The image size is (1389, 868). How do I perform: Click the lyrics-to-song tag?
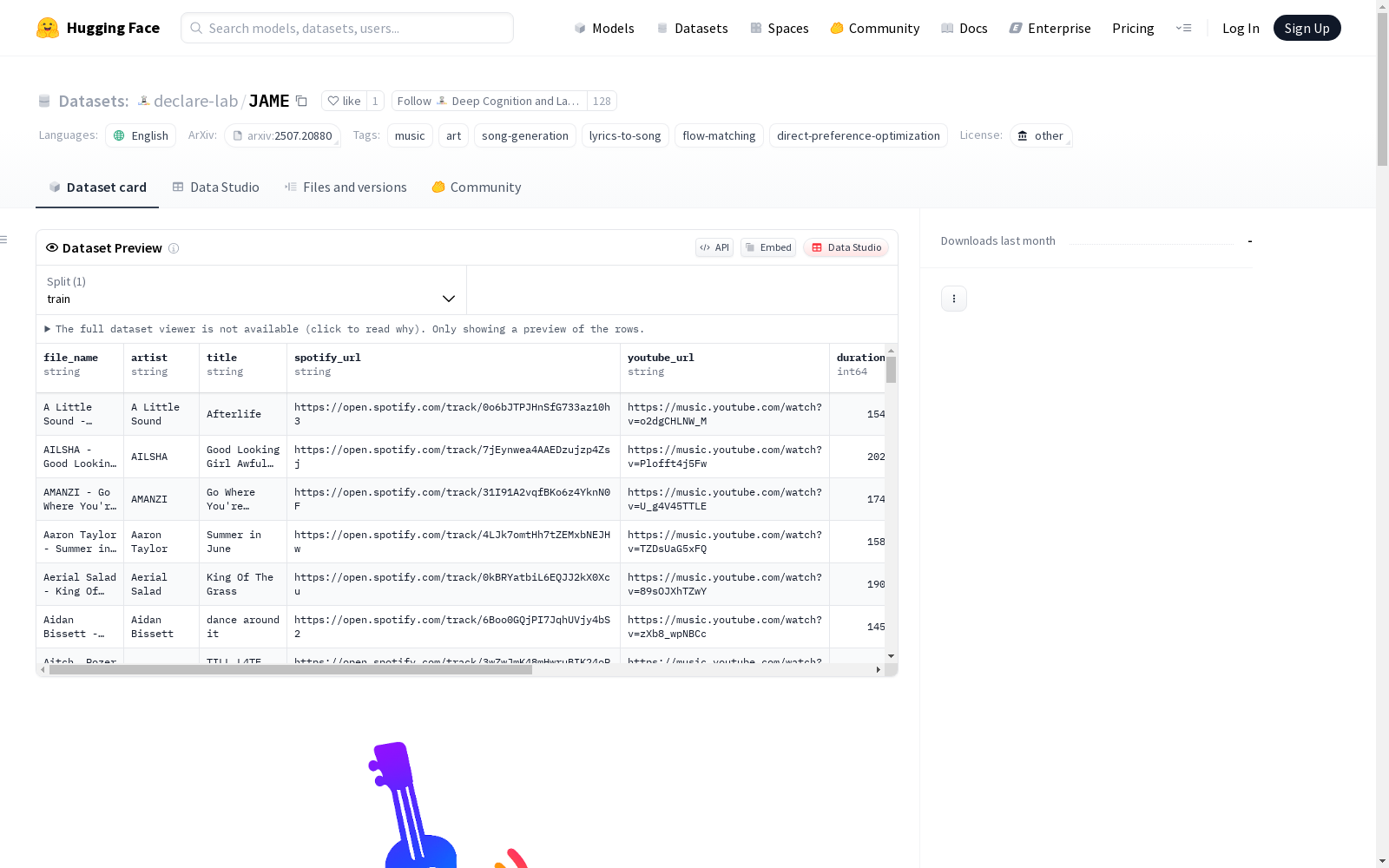tap(625, 135)
